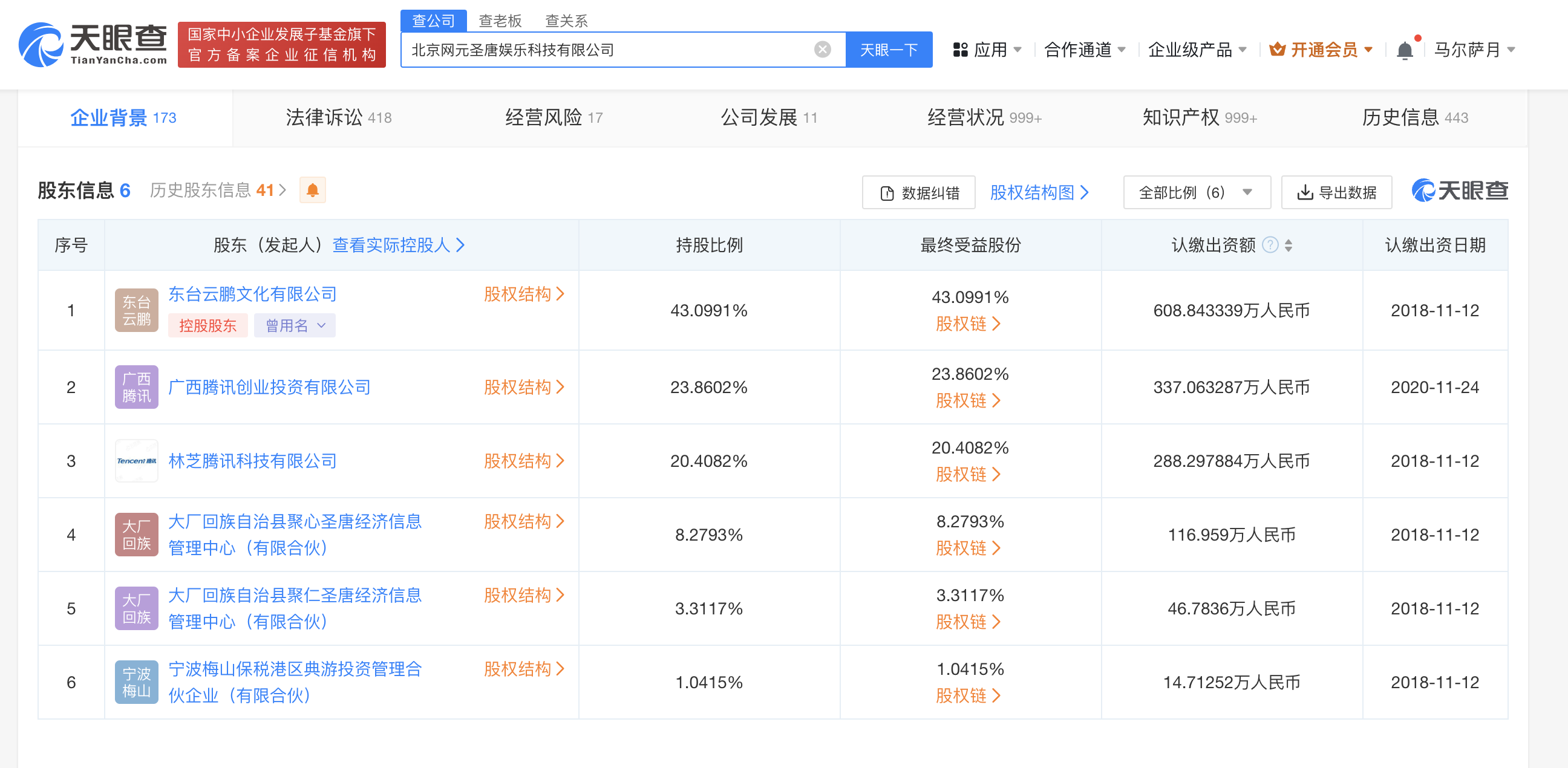Viewport: 1568px width, 768px height.
Task: Click 查看实际控股人 link
Action: click(x=399, y=245)
